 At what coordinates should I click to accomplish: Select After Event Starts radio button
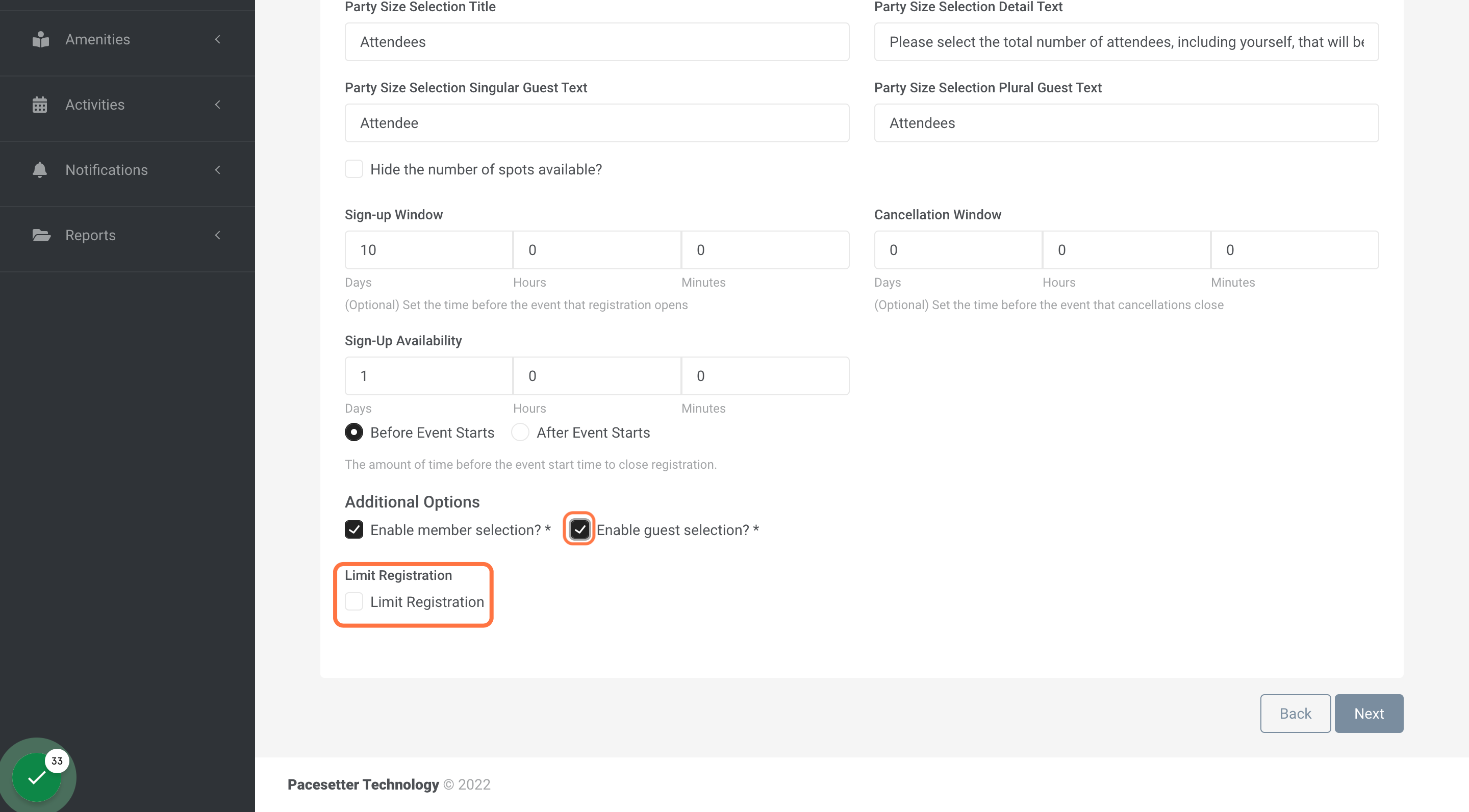[520, 432]
